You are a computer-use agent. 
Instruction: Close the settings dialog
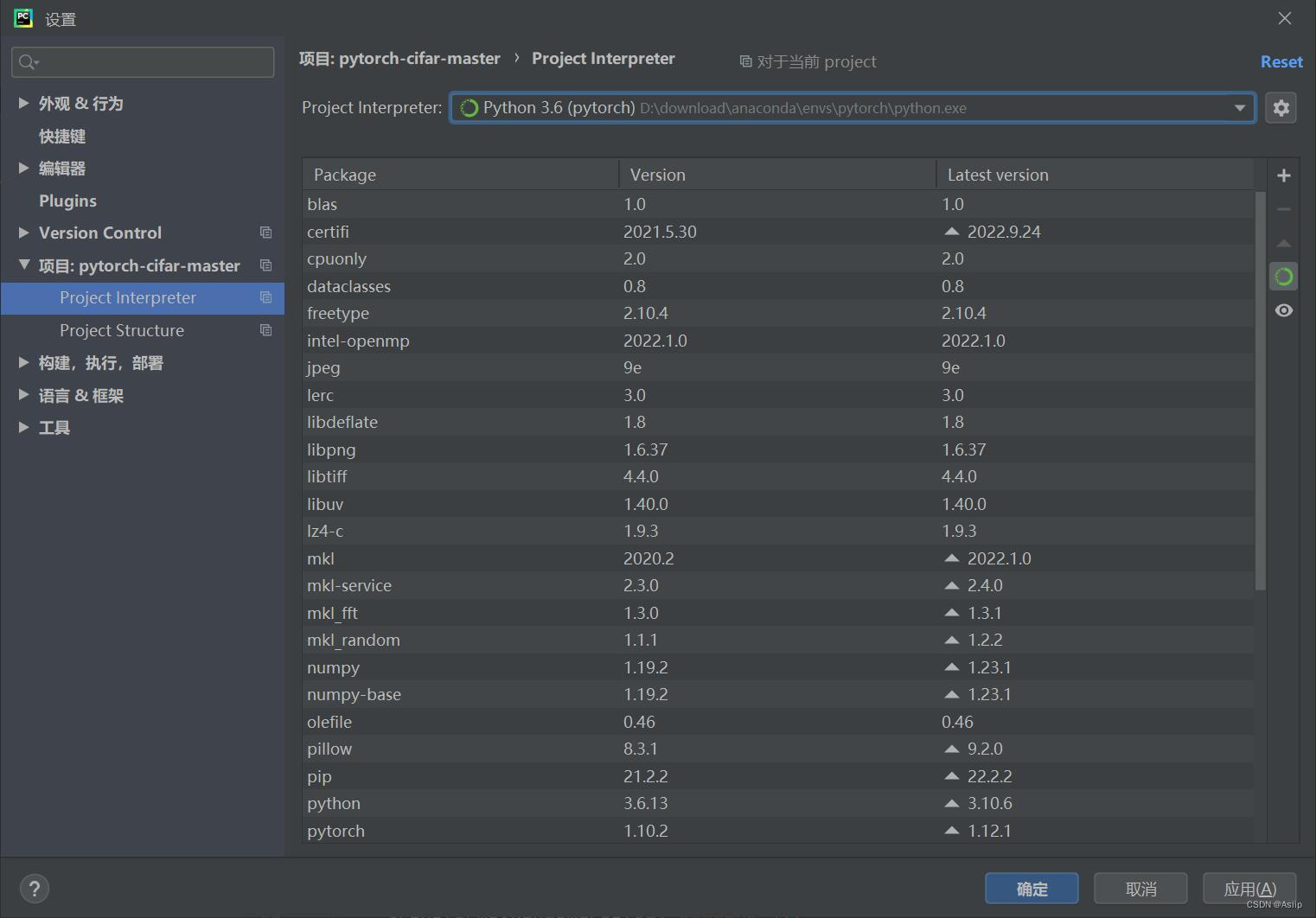pos(1285,18)
